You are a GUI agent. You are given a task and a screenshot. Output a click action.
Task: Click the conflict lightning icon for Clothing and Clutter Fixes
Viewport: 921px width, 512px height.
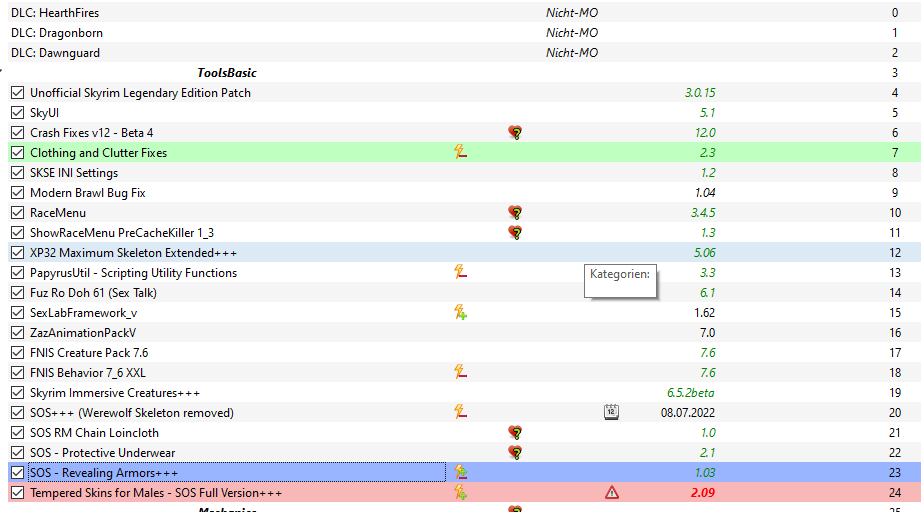(x=461, y=153)
